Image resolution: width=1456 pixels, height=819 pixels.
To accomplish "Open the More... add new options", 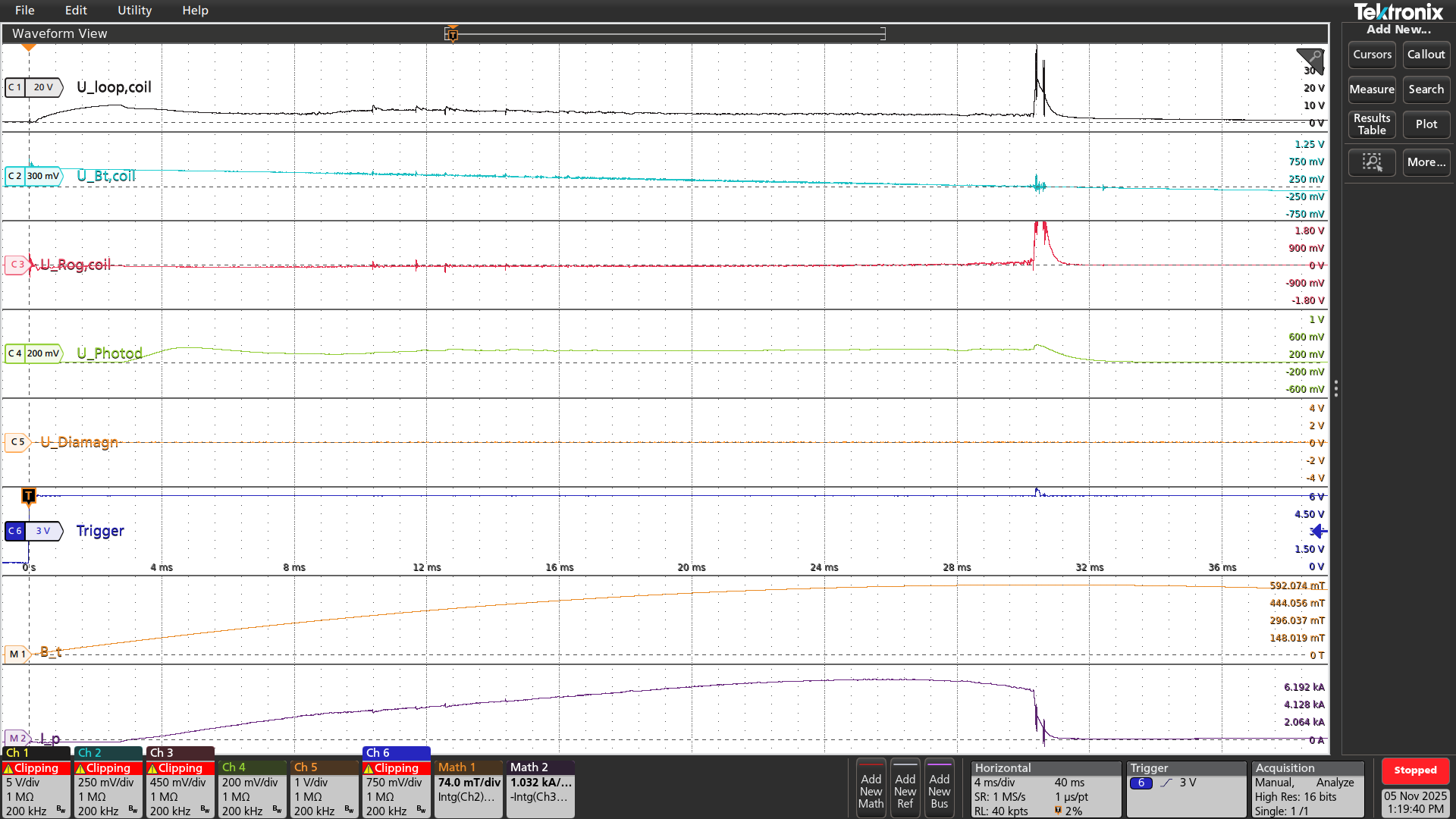I will tap(1426, 162).
